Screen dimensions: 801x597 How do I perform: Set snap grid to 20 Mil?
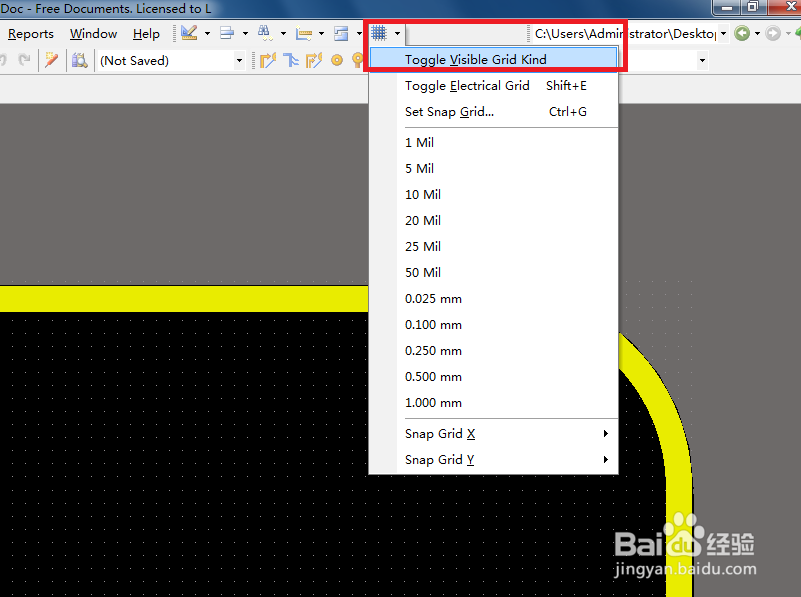(493, 221)
